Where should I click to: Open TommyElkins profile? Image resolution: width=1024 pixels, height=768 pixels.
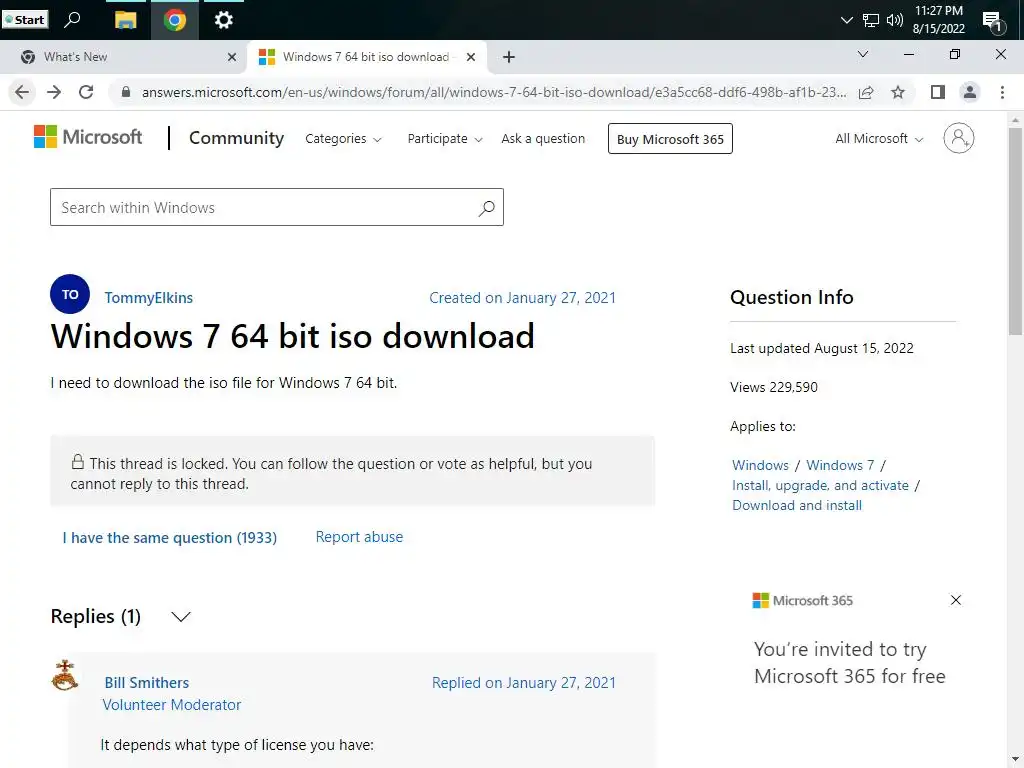click(148, 298)
